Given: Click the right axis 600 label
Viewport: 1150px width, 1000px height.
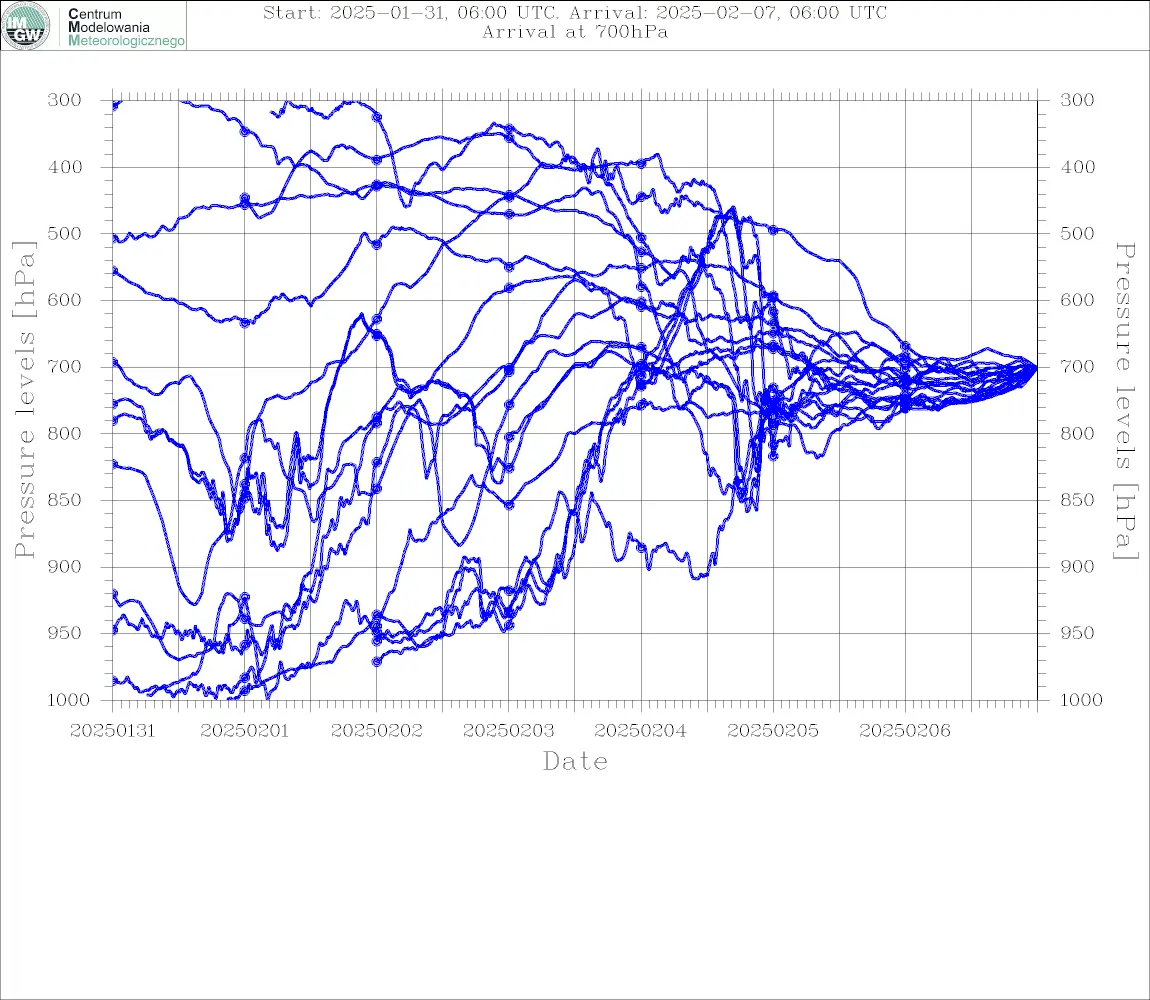Looking at the screenshot, I should 1077,300.
